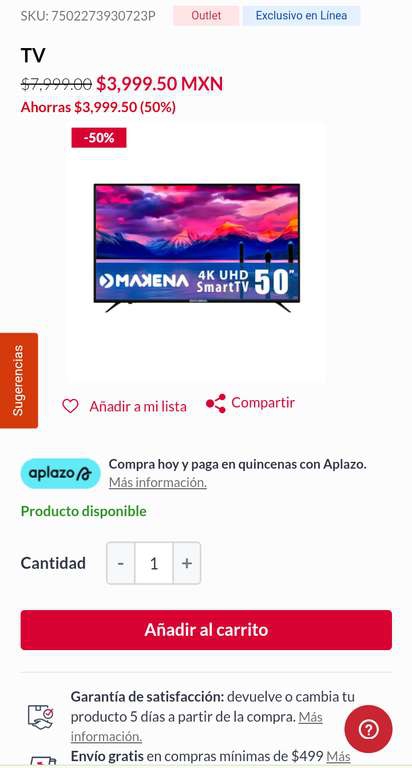412x768 pixels.
Task: Open Aplazo Más información link
Action: tap(158, 482)
